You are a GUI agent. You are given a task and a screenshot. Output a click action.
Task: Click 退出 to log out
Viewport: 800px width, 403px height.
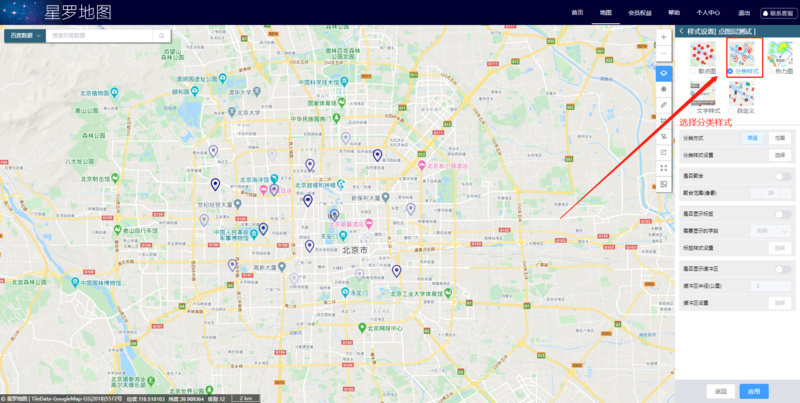(743, 13)
